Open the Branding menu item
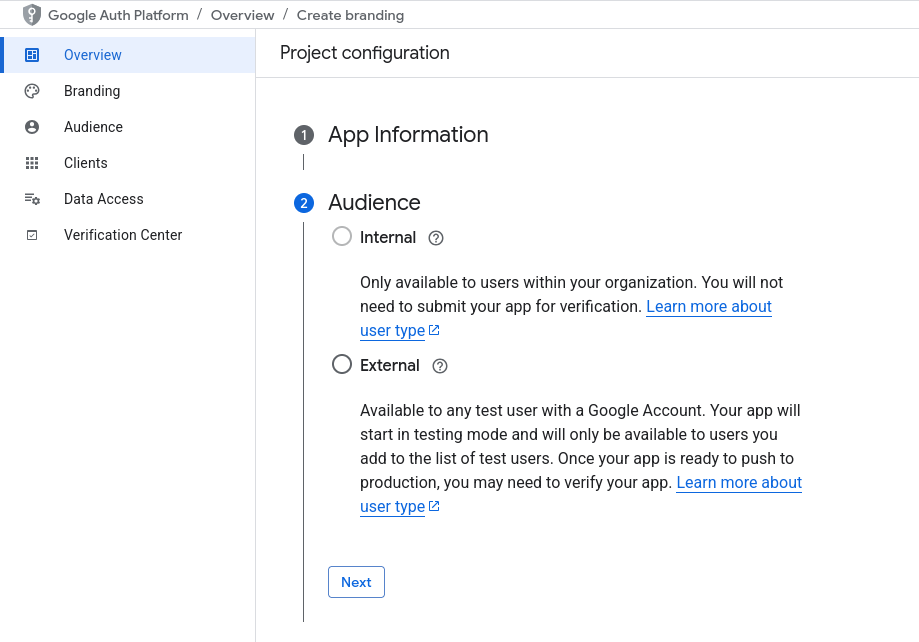The image size is (919, 642). point(92,91)
